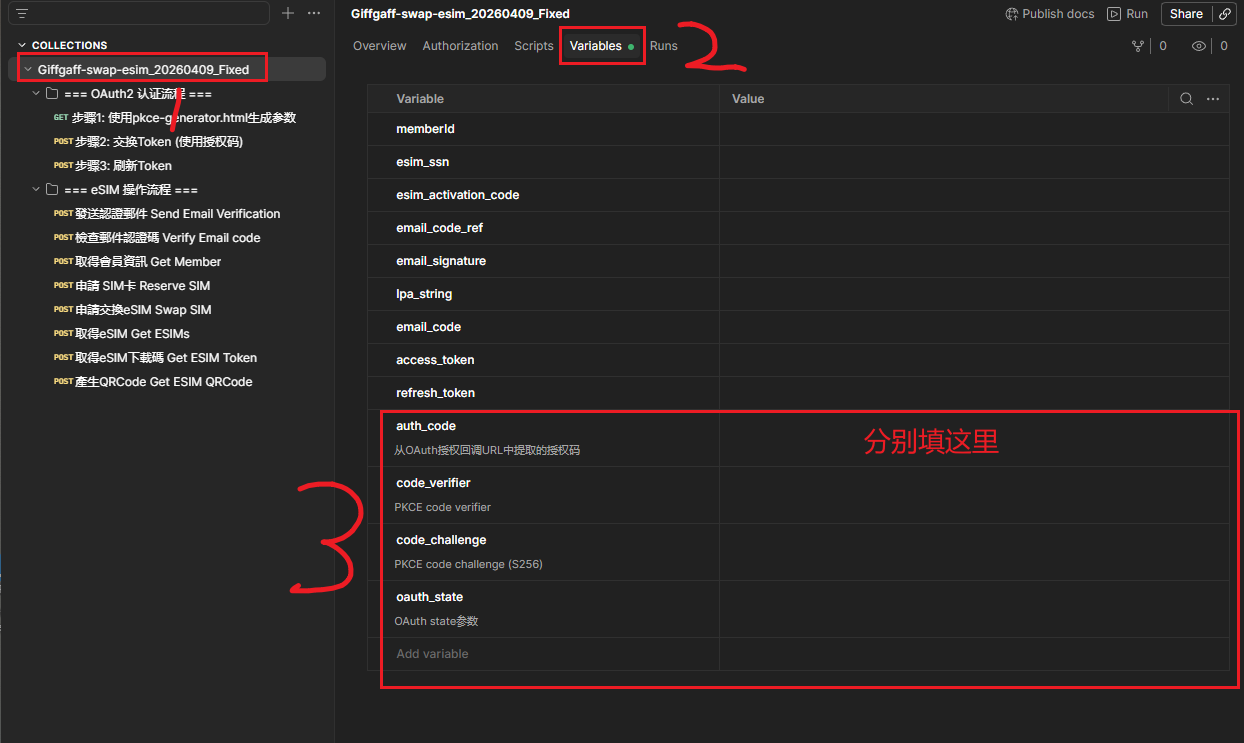The width and height of the screenshot is (1244, 743).
Task: Click the Run play icon
Action: pos(1113,14)
